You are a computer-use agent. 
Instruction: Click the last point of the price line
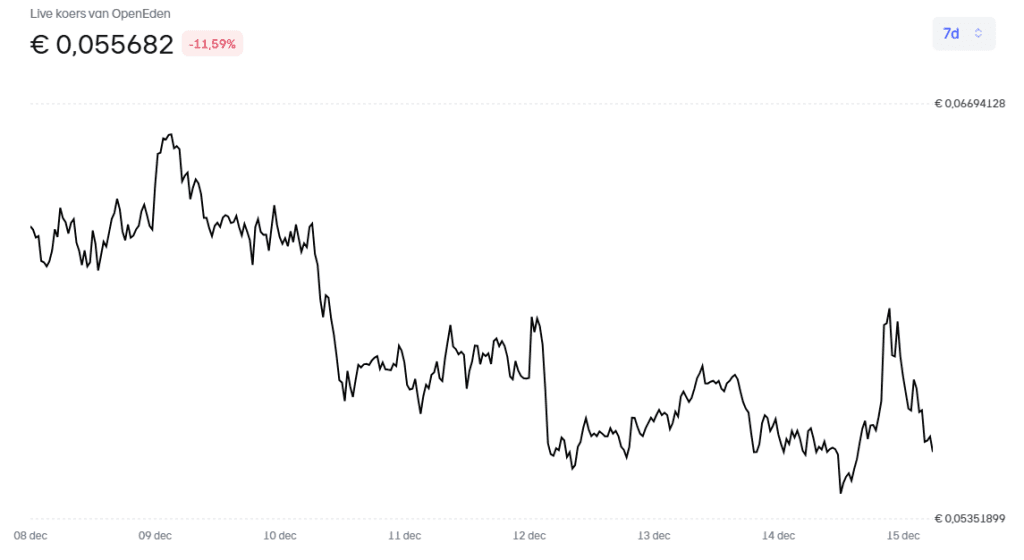click(x=932, y=451)
